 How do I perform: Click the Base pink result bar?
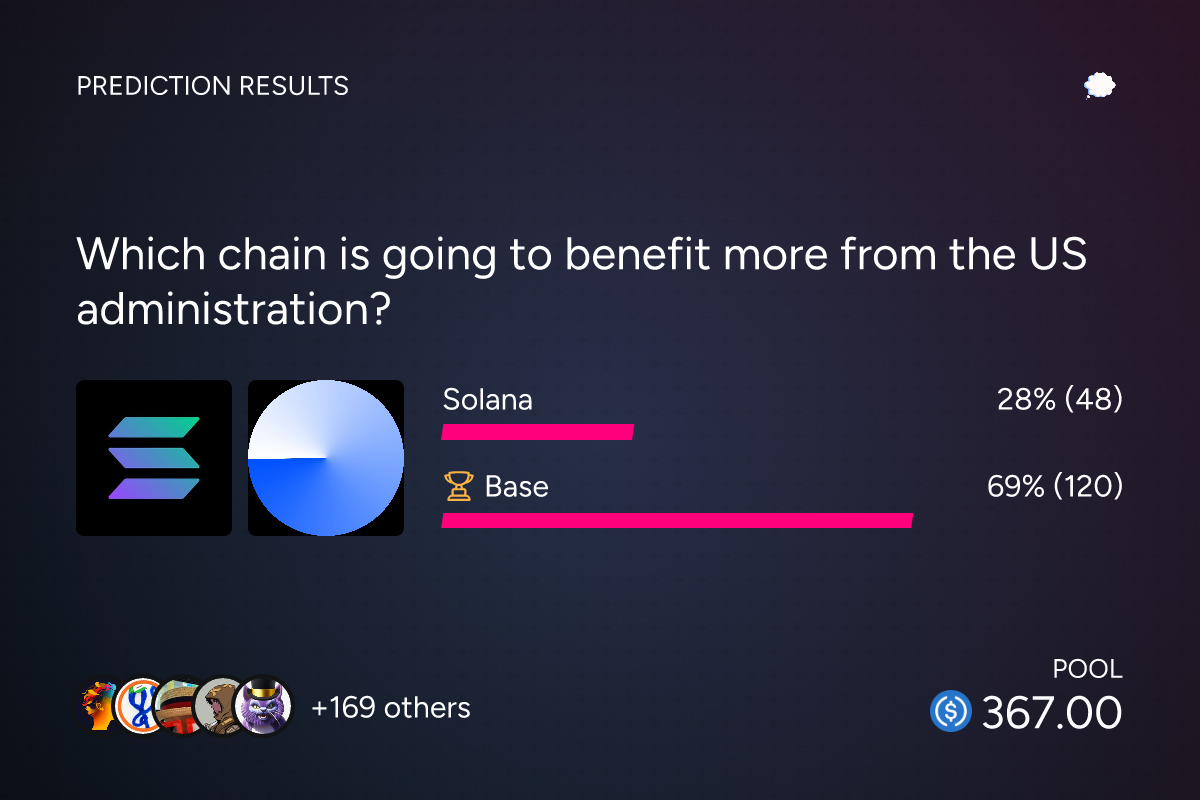click(x=677, y=520)
